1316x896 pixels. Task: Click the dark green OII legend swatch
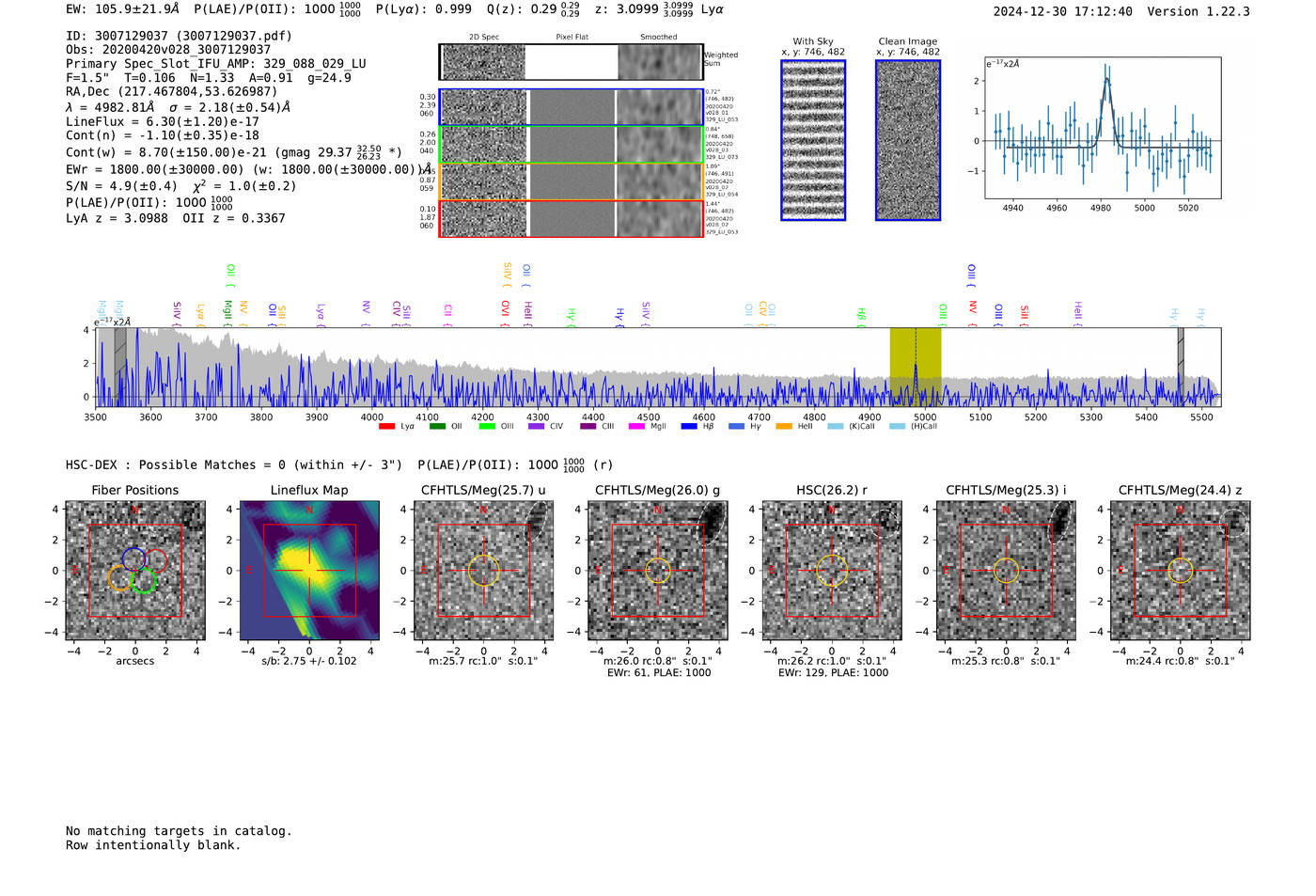pyautogui.click(x=436, y=427)
